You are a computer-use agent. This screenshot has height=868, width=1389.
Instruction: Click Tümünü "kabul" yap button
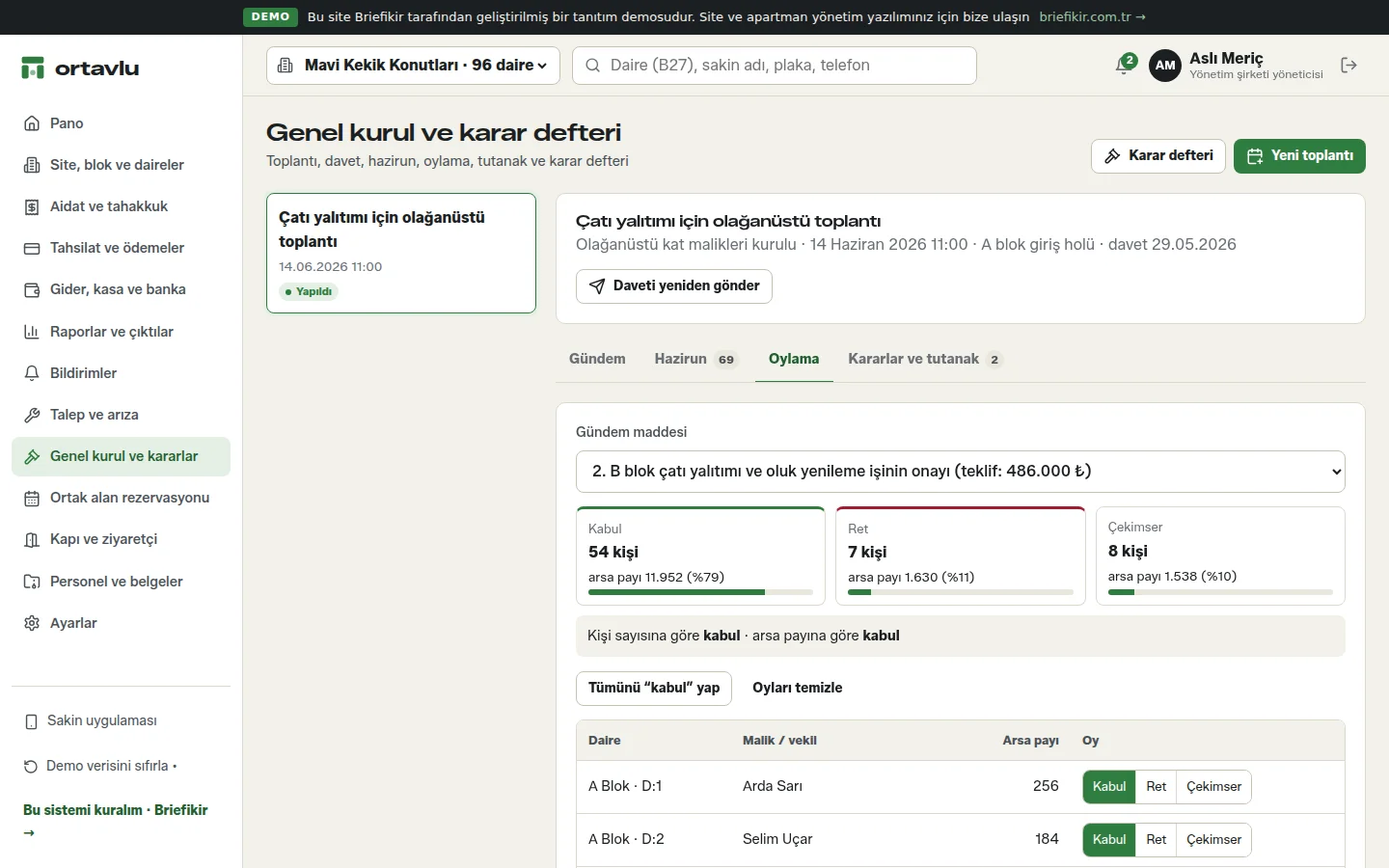click(x=654, y=688)
